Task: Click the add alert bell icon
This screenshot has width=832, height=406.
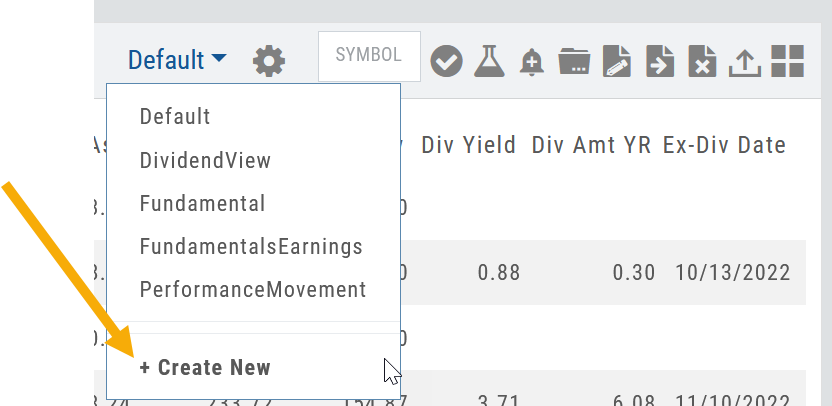Action: (532, 61)
